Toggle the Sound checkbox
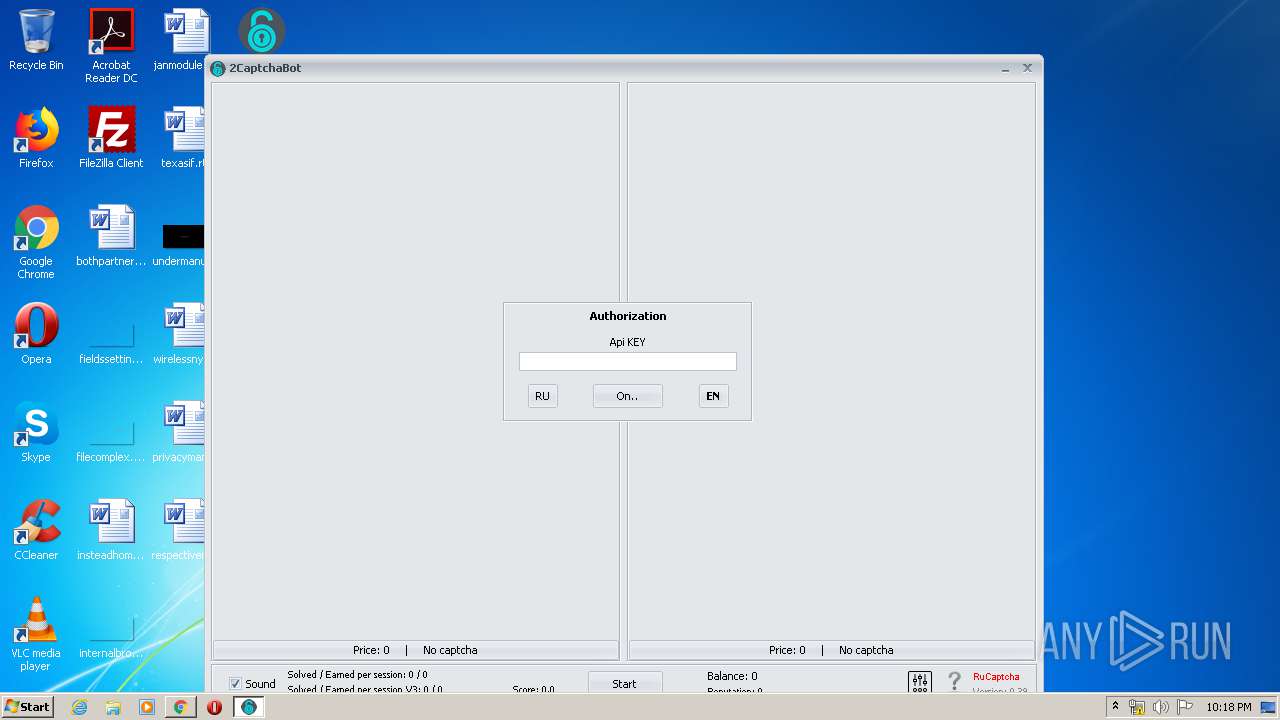The image size is (1280, 720). (236, 684)
